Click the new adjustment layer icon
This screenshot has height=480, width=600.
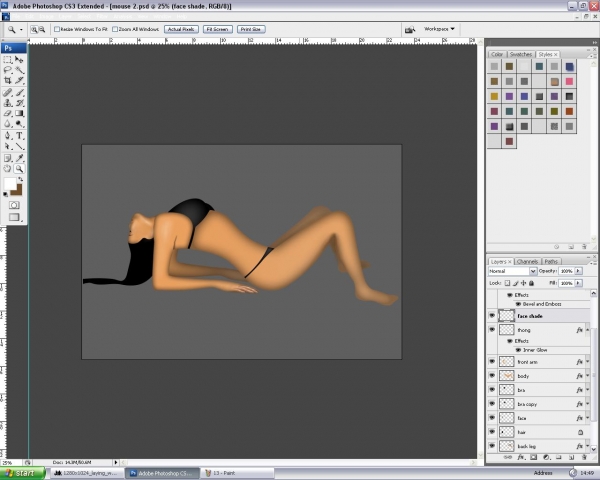coord(546,457)
